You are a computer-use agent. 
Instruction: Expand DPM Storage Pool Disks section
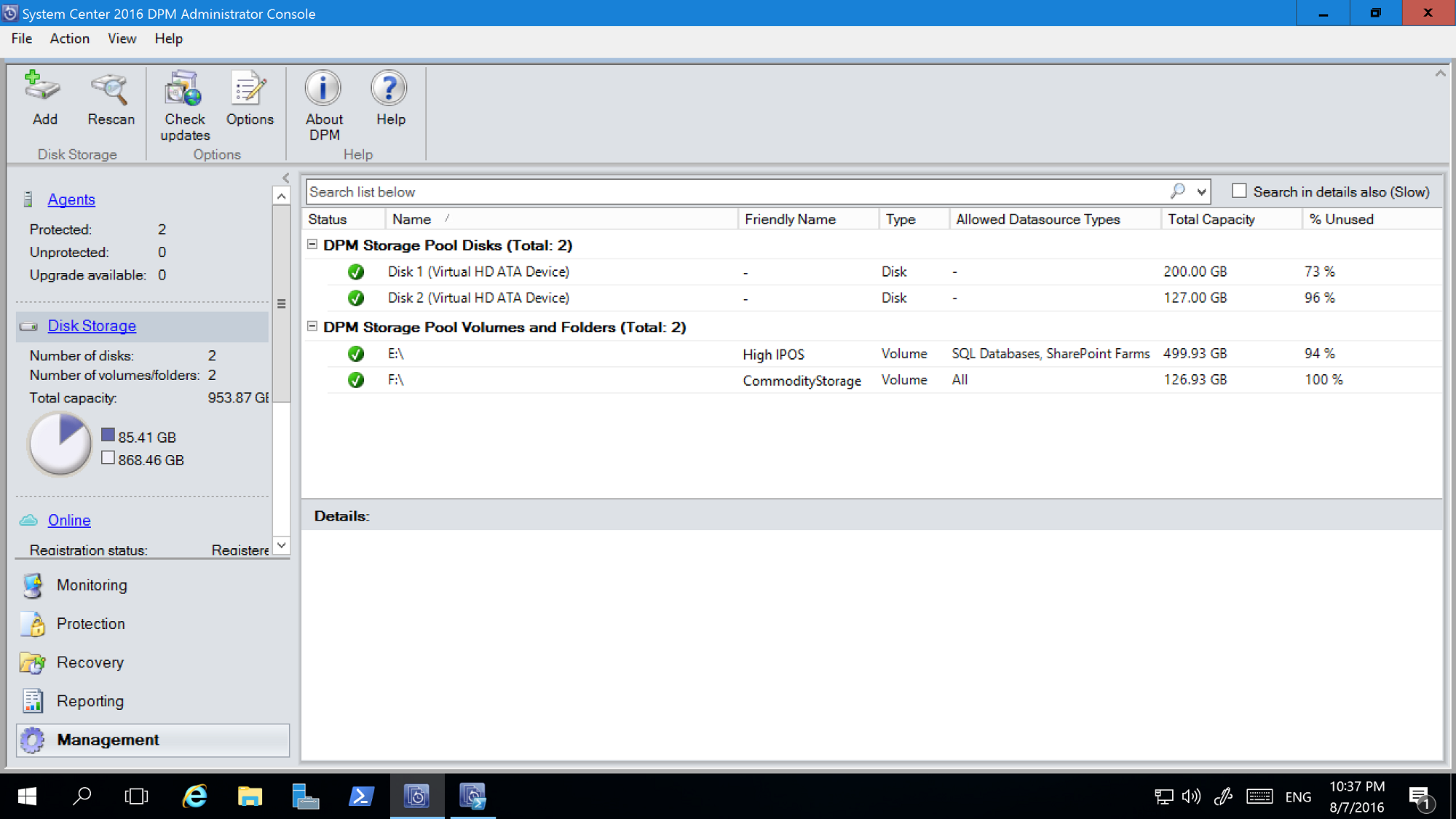coord(312,244)
